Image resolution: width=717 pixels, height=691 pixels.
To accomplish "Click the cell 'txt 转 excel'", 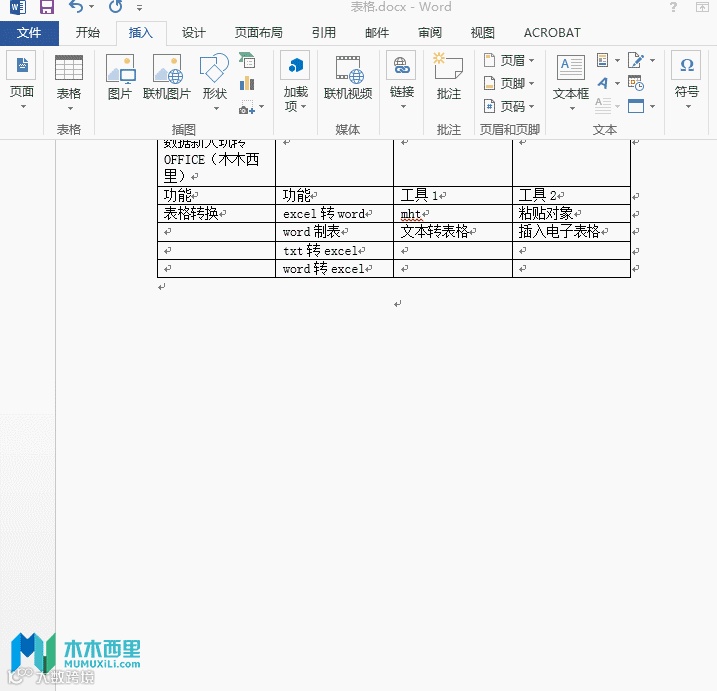I will [x=334, y=251].
